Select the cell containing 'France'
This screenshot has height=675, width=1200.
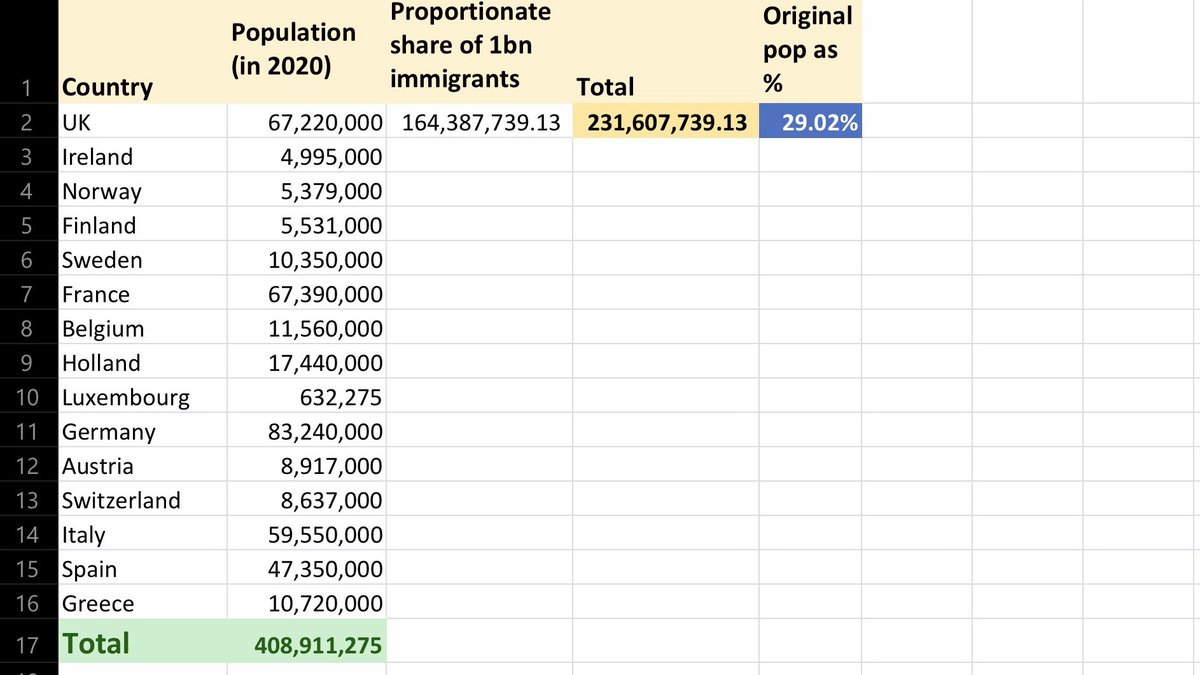(x=142, y=293)
